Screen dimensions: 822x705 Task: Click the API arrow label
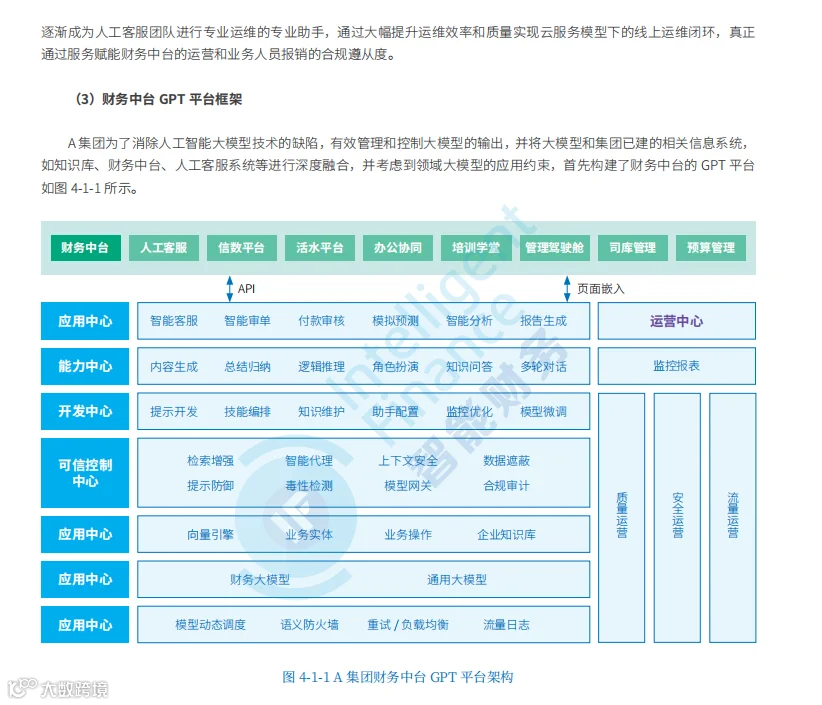246,289
